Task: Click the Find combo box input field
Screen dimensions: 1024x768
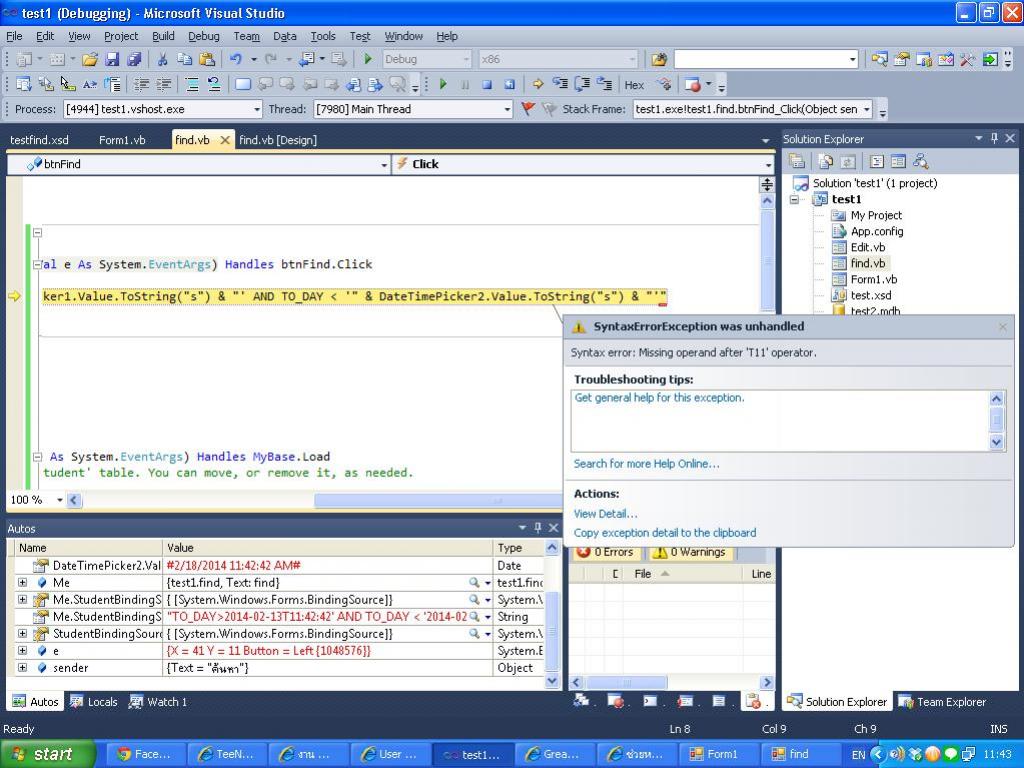Action: click(x=761, y=59)
